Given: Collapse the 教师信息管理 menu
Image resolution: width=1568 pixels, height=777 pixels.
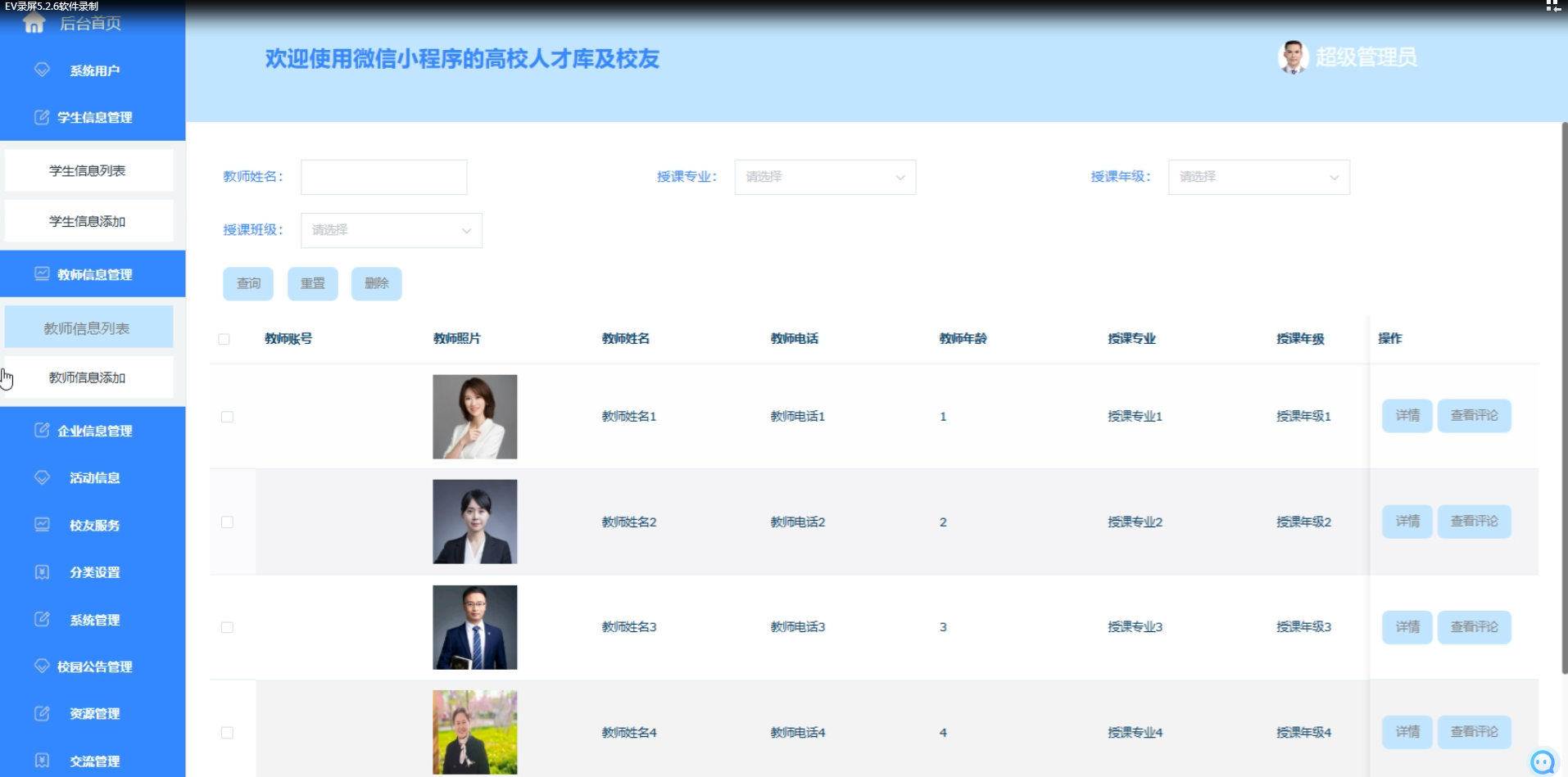Looking at the screenshot, I should pos(93,273).
